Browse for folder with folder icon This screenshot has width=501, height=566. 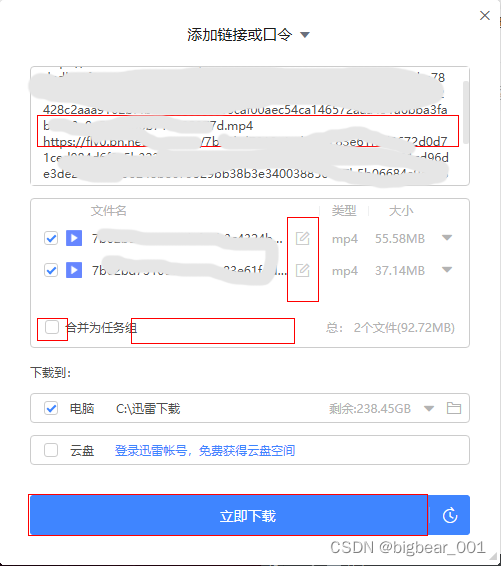(454, 408)
